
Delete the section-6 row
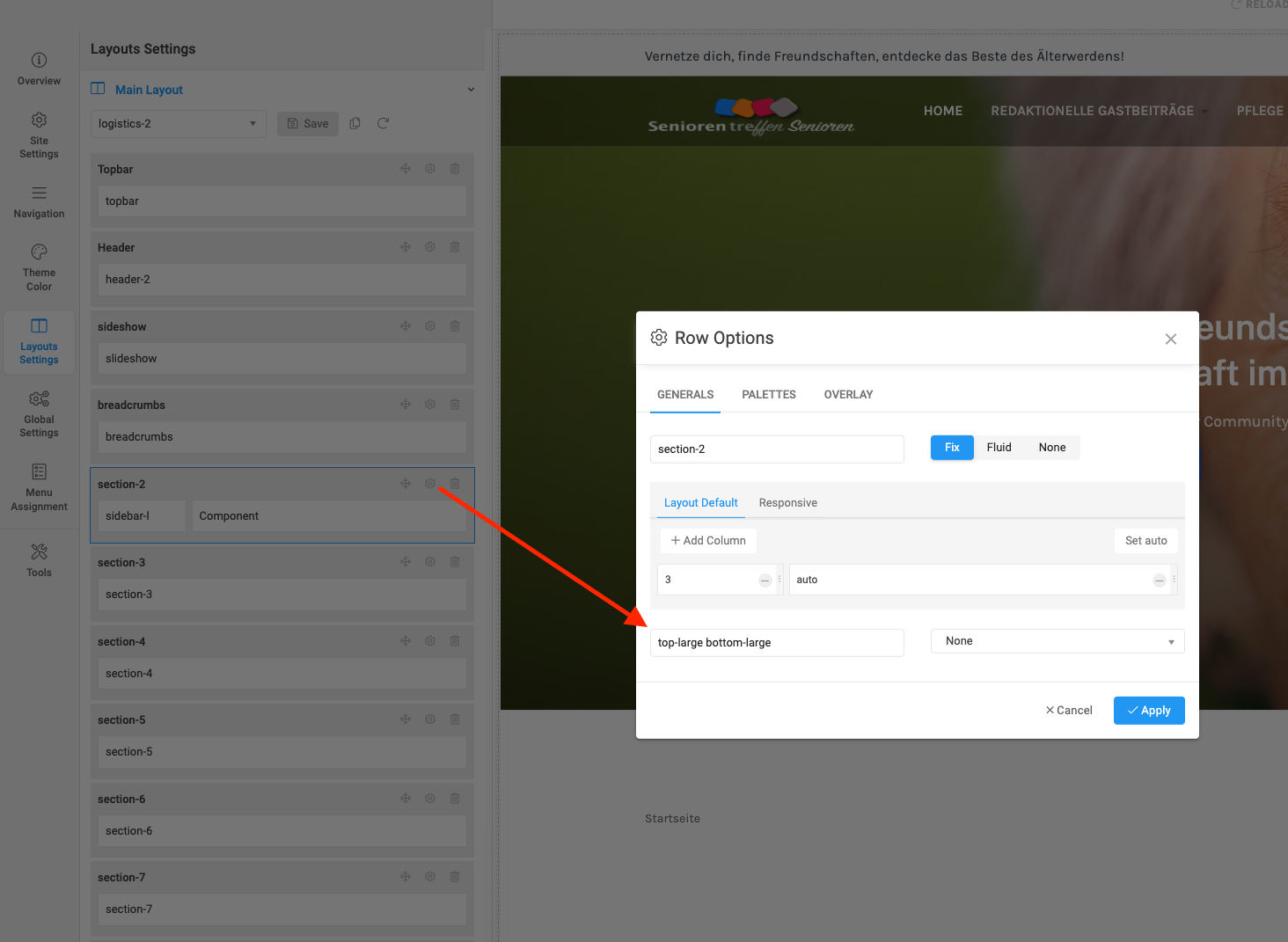pos(455,799)
